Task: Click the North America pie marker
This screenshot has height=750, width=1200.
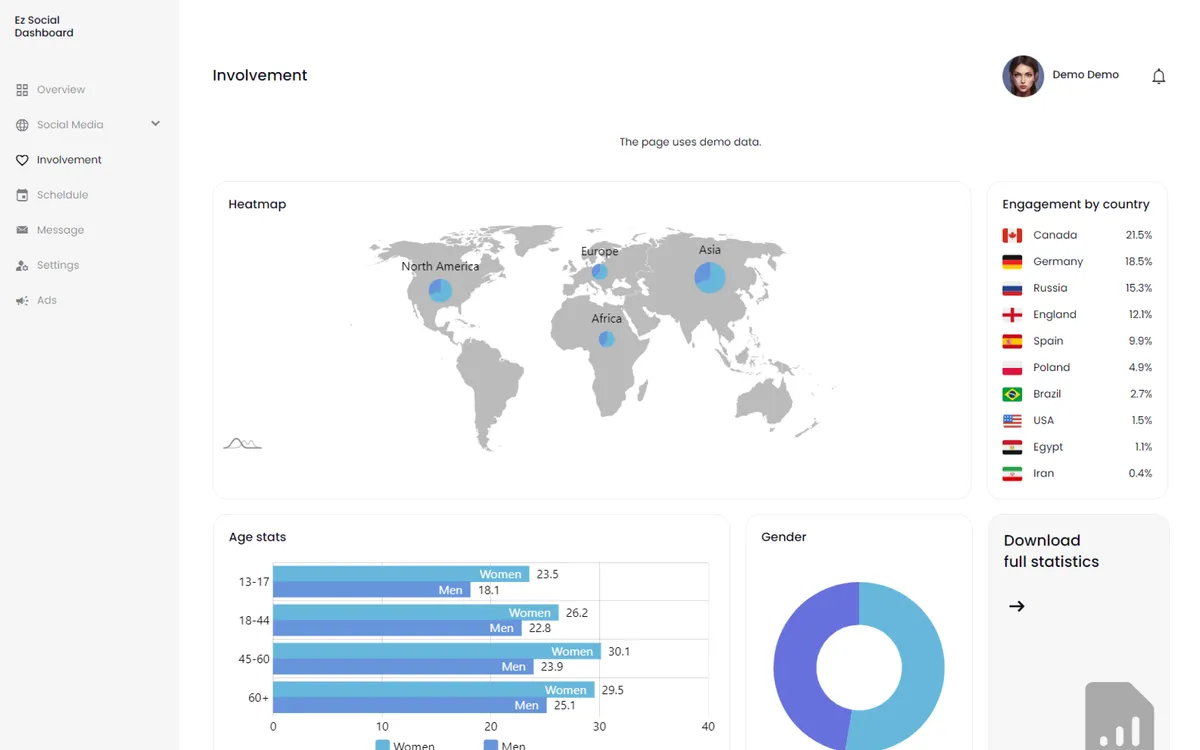Action: pyautogui.click(x=440, y=291)
